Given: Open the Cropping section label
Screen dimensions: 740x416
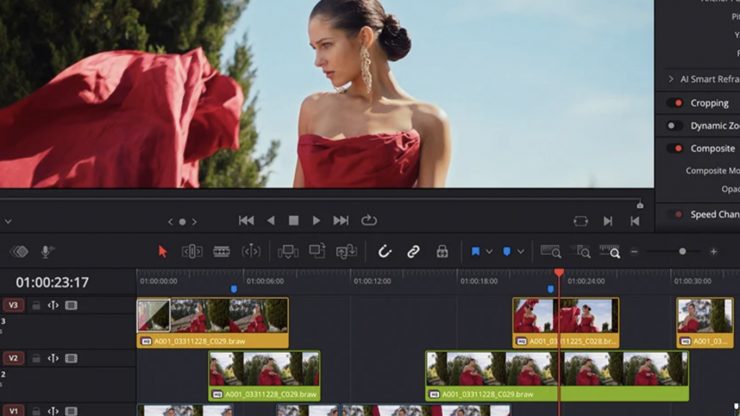Looking at the screenshot, I should click(709, 103).
